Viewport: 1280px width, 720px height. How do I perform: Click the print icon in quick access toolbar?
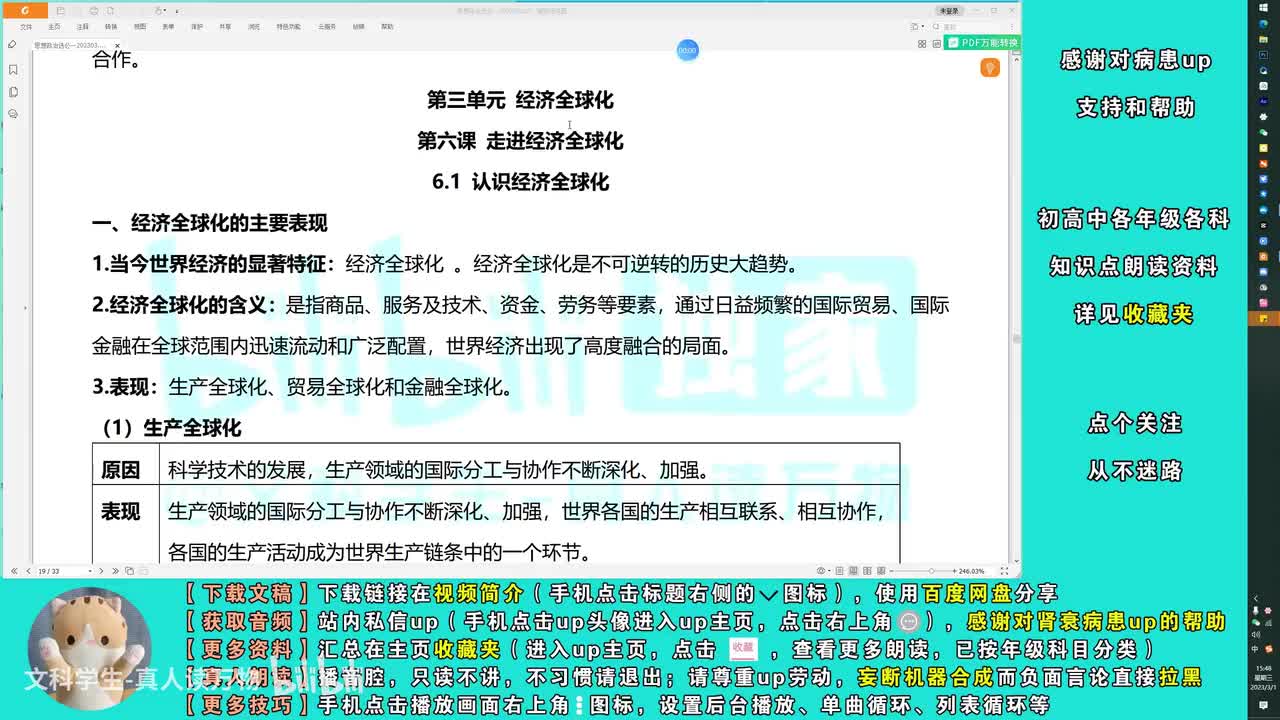(x=93, y=11)
